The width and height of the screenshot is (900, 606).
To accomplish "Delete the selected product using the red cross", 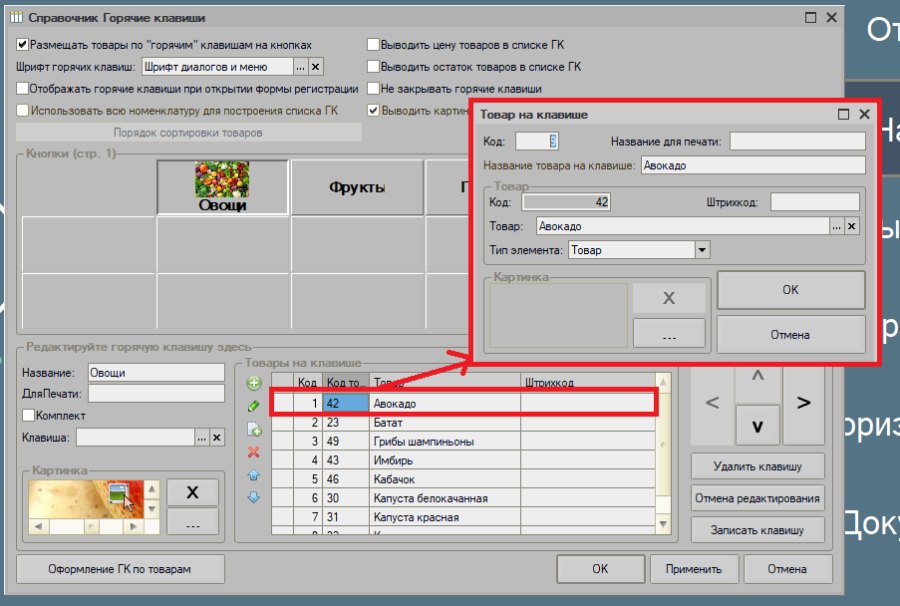I will point(254,452).
